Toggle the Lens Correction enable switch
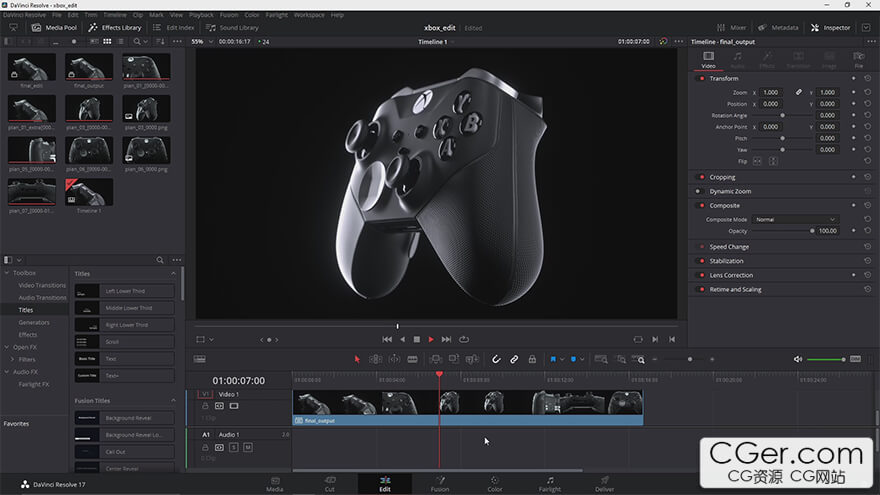 pyautogui.click(x=700, y=275)
